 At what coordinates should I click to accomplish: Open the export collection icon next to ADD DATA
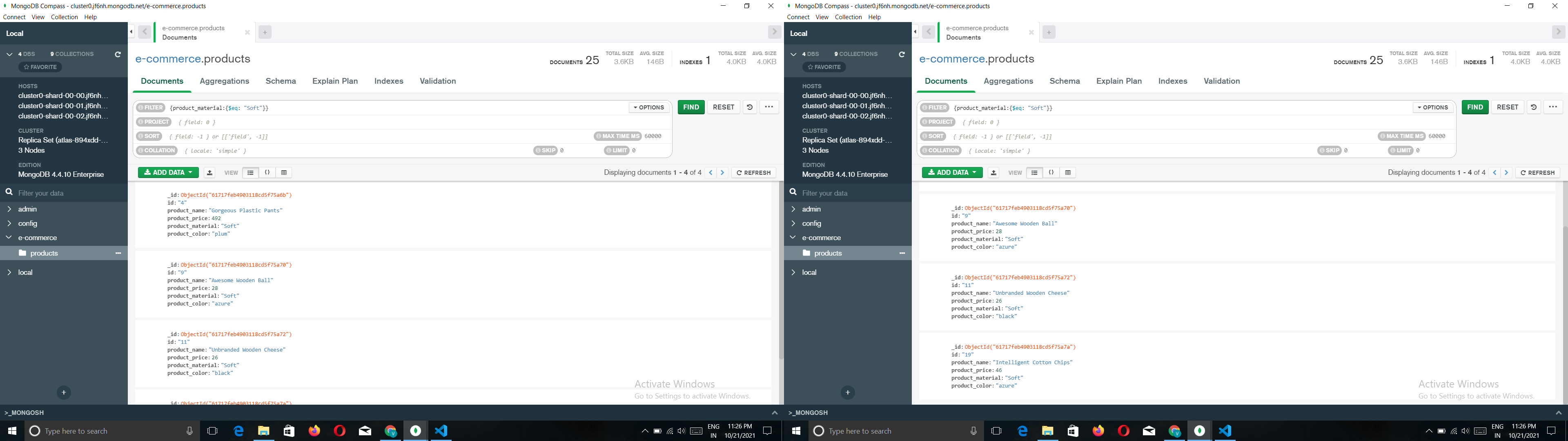209,172
